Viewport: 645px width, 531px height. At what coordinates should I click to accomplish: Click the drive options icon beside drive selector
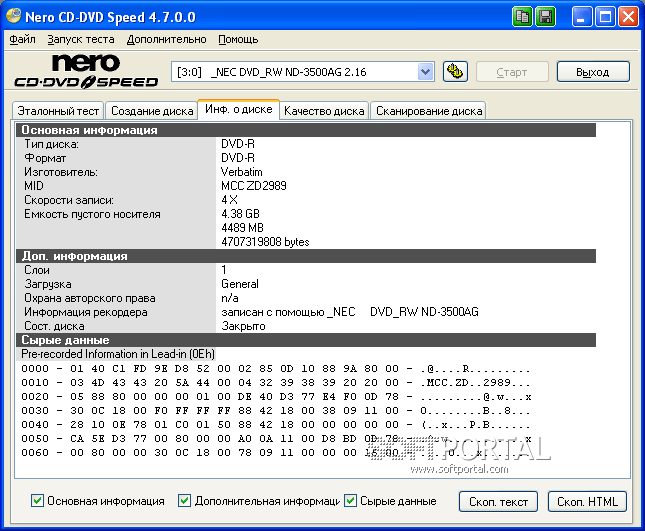tap(455, 72)
